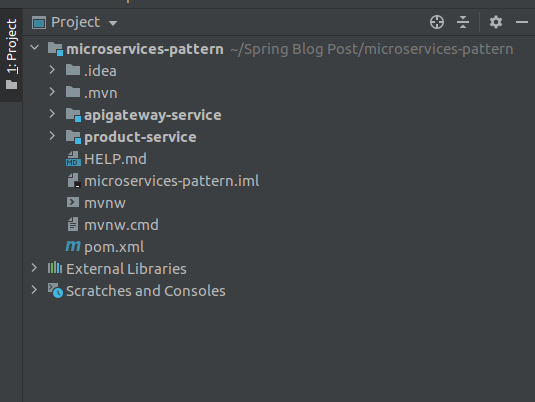Click the Markdown icon beside HELP.md
The image size is (535, 402).
[73, 159]
